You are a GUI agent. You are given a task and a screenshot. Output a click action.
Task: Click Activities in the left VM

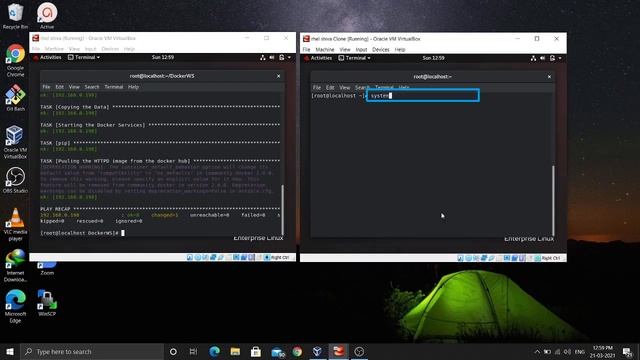(x=51, y=58)
